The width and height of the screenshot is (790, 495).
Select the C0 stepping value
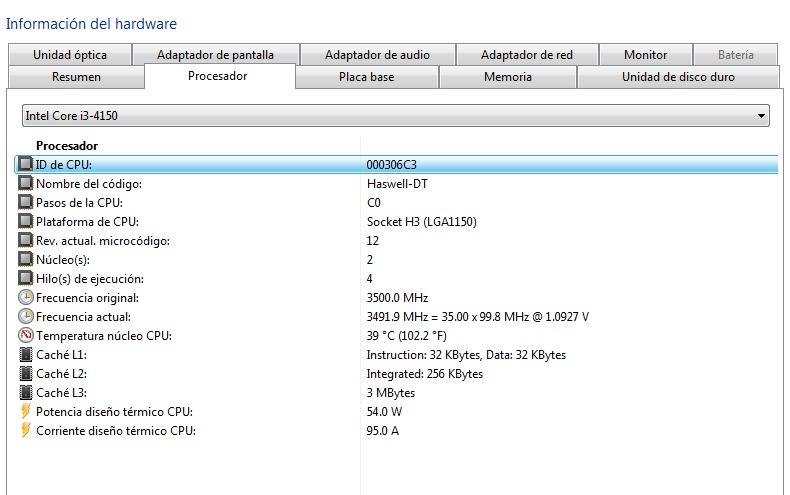coord(374,203)
